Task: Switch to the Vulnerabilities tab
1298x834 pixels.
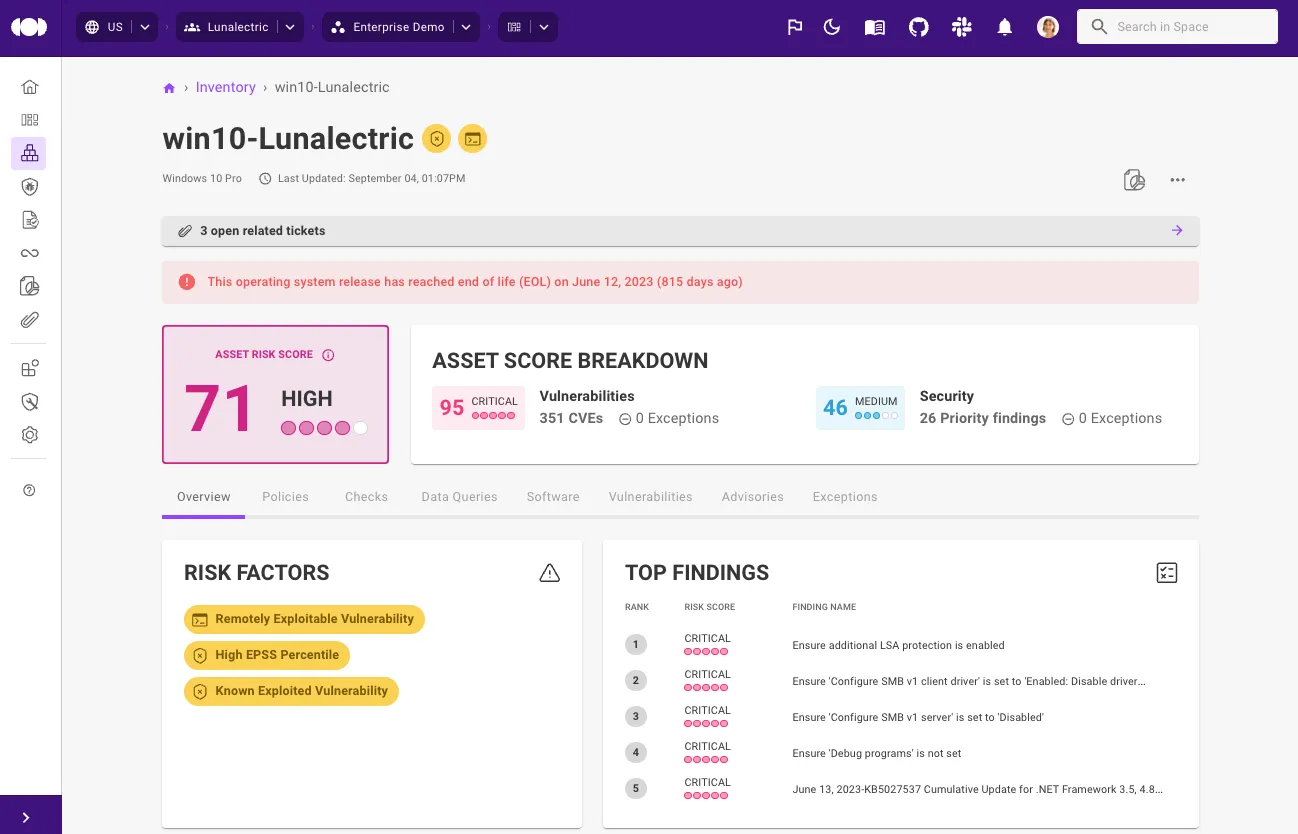Action: click(x=650, y=497)
